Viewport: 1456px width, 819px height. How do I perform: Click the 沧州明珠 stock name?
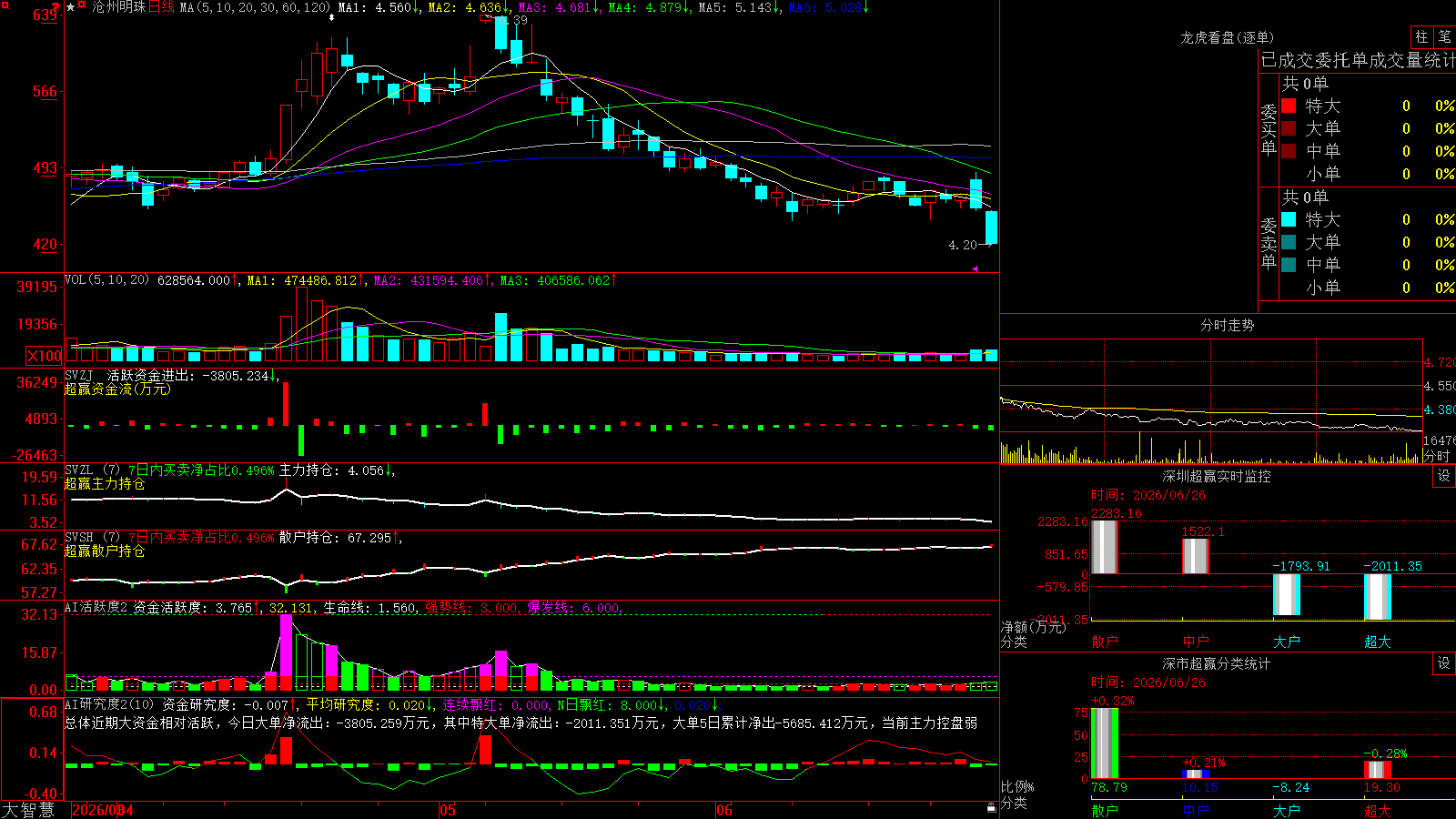tap(118, 7)
